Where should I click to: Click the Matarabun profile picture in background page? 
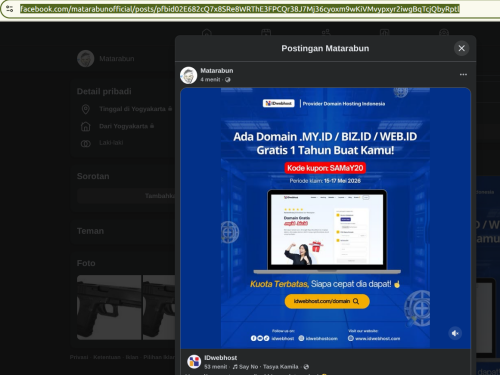[86, 59]
